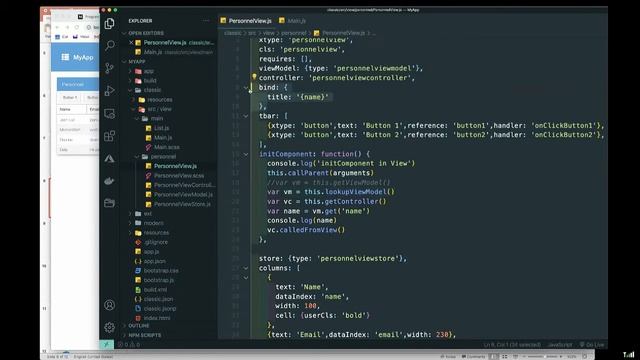Open the Source Control view
Image resolution: width=640 pixels, height=360 pixels.
click(109, 68)
